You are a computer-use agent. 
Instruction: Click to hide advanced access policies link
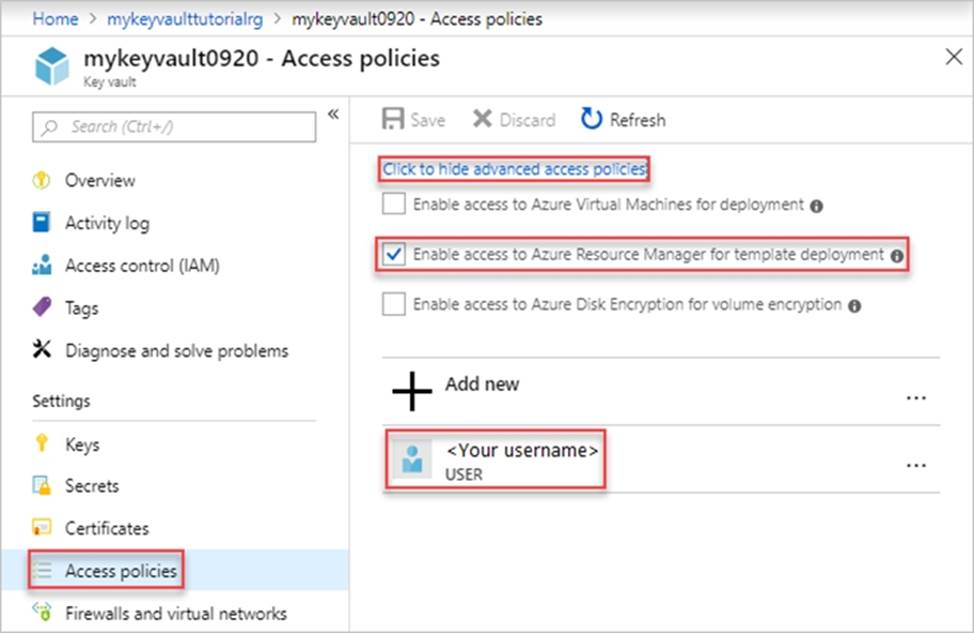514,170
